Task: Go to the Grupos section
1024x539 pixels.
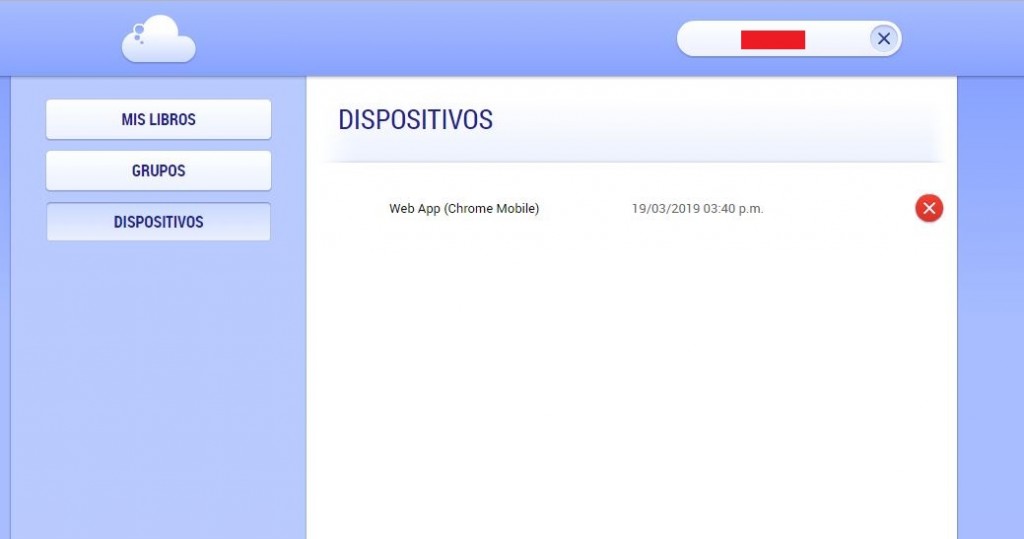Action: [x=158, y=171]
